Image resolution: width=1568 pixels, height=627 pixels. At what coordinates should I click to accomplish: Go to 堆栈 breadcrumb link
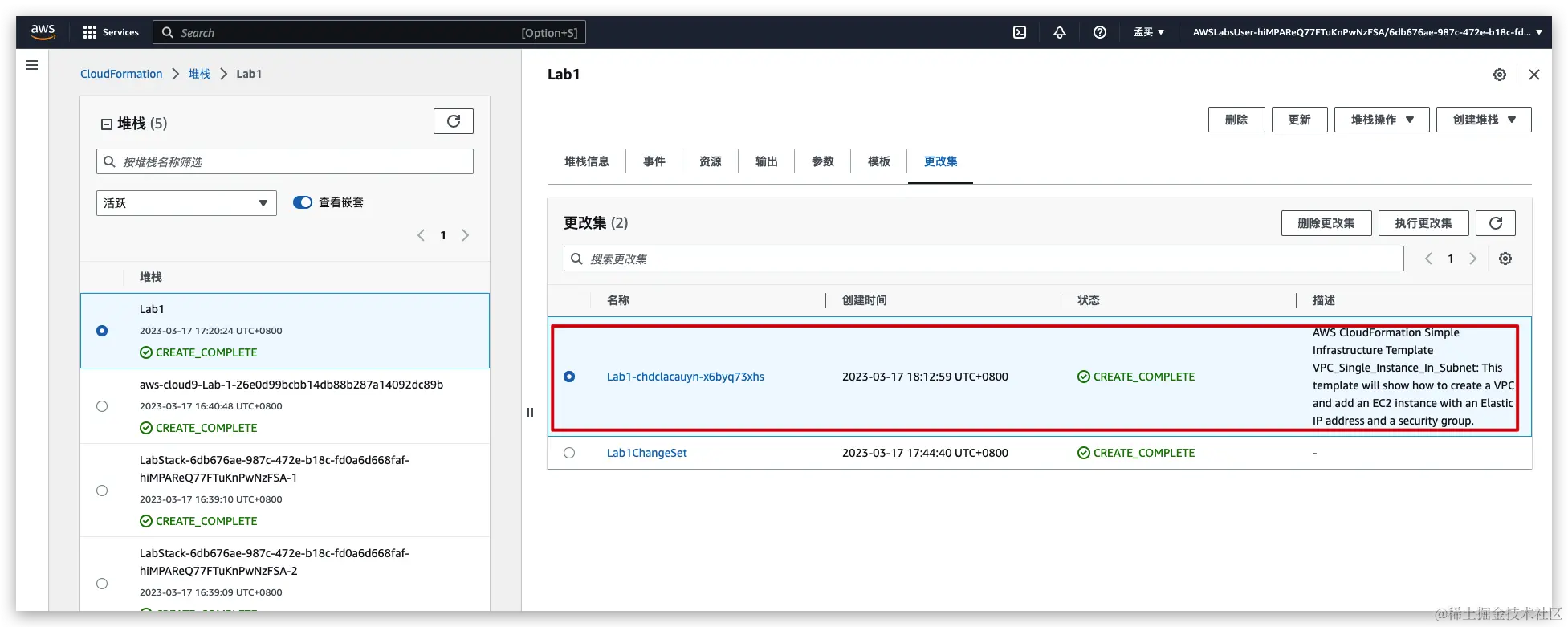pos(199,74)
